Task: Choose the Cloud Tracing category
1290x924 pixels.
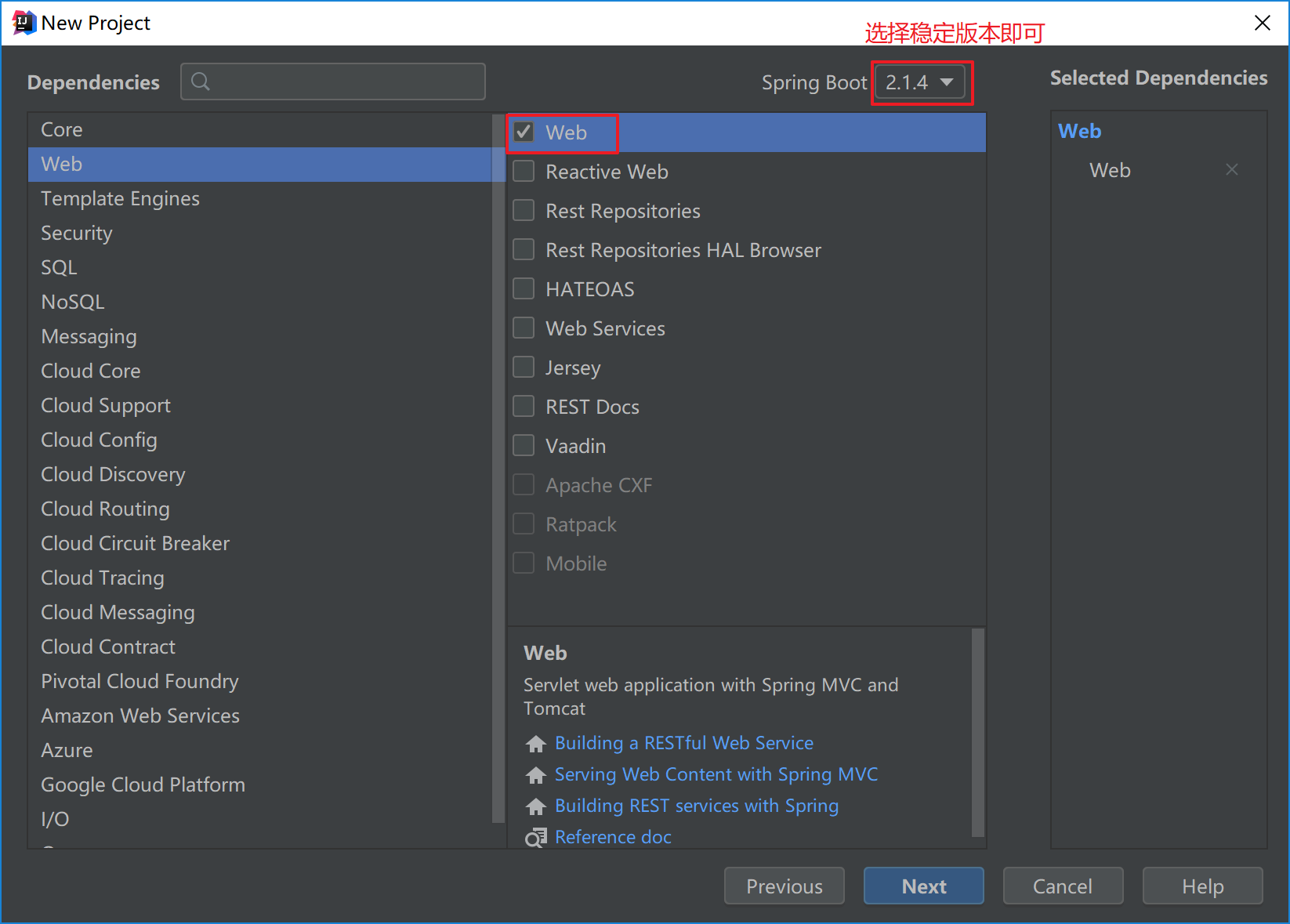Action: pos(260,578)
